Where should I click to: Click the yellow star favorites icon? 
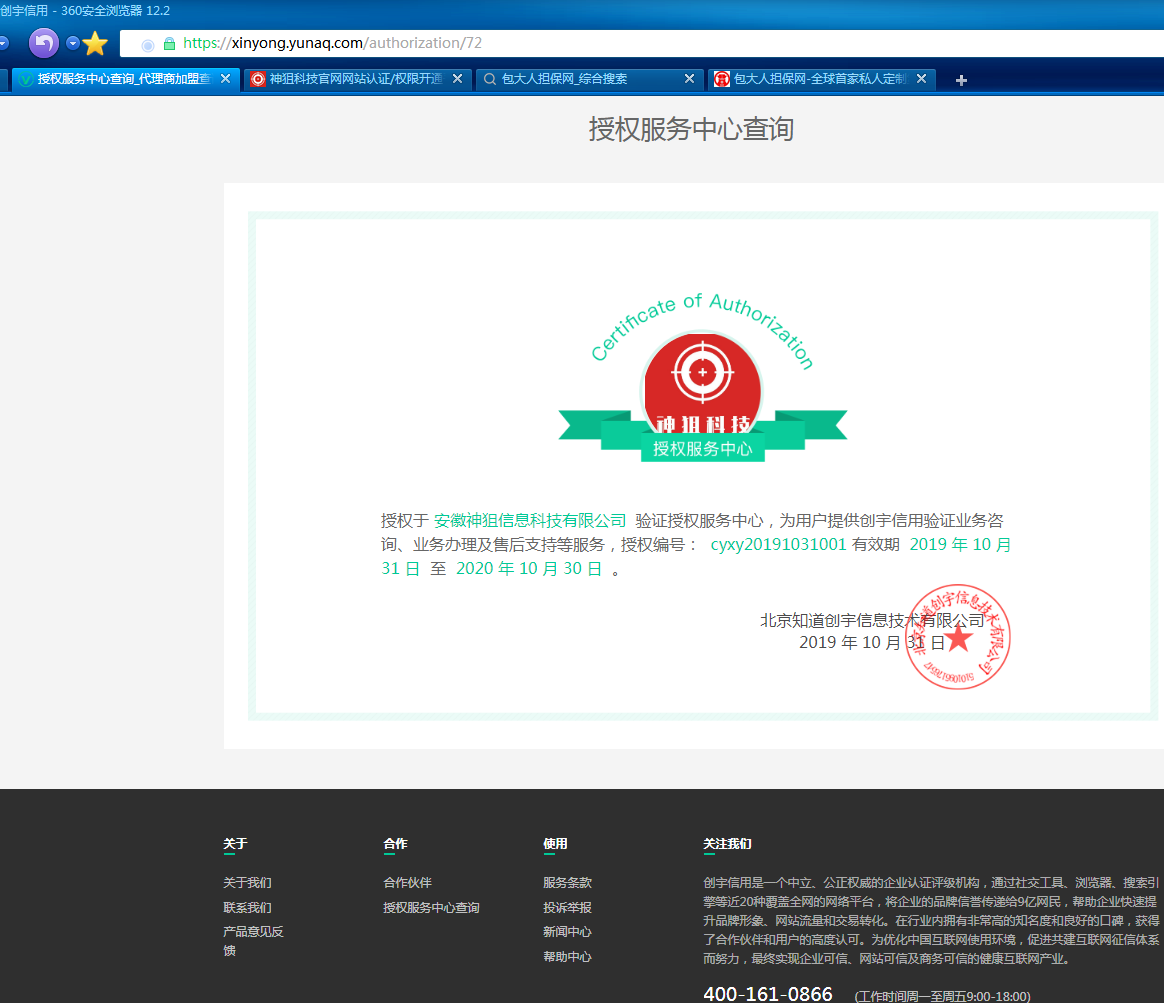[x=95, y=44]
